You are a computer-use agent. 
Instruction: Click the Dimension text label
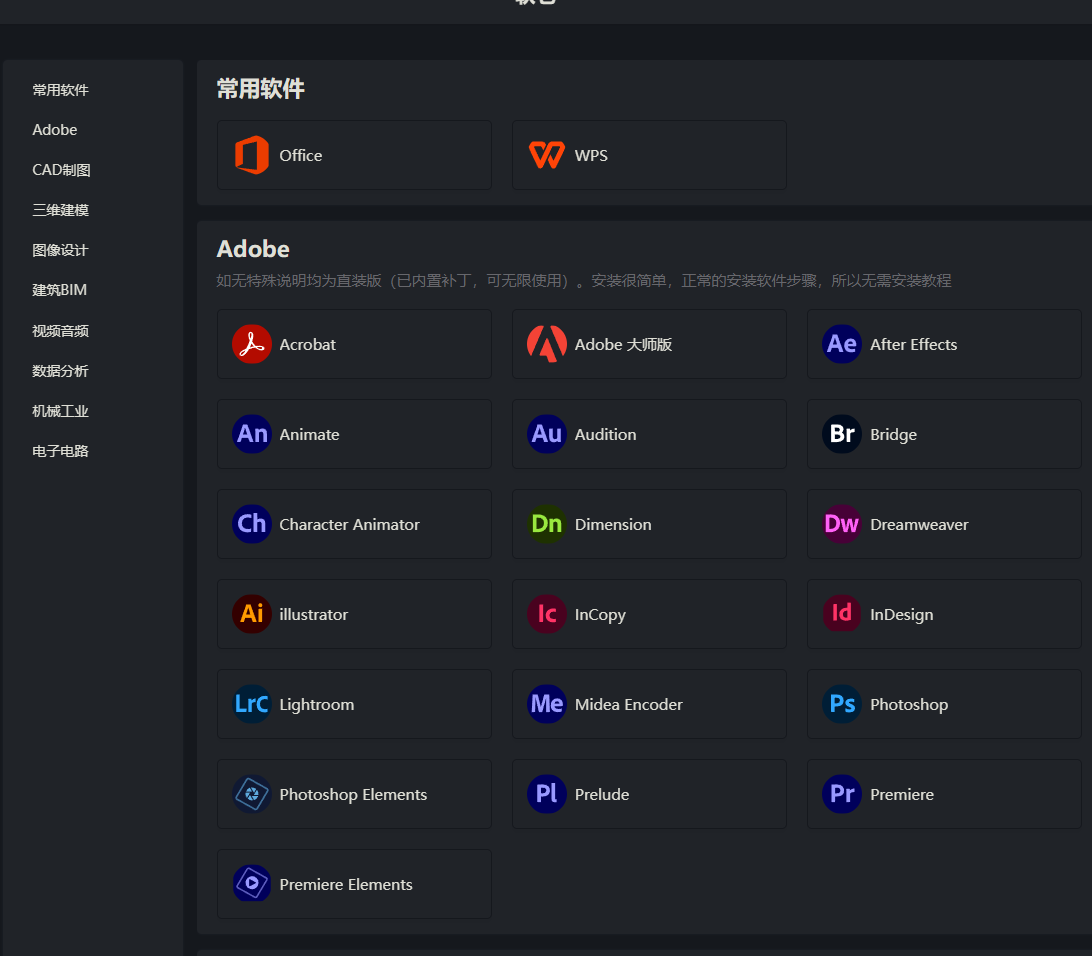point(613,524)
